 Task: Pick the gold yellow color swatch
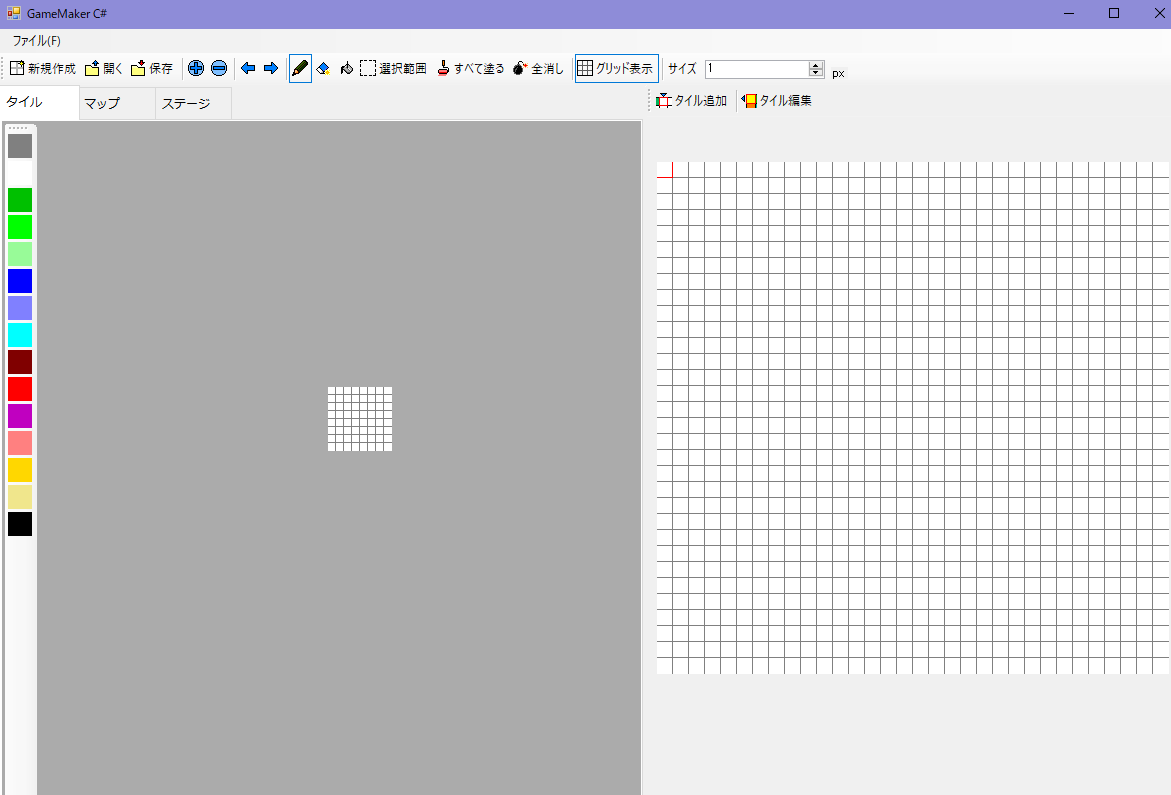(20, 470)
